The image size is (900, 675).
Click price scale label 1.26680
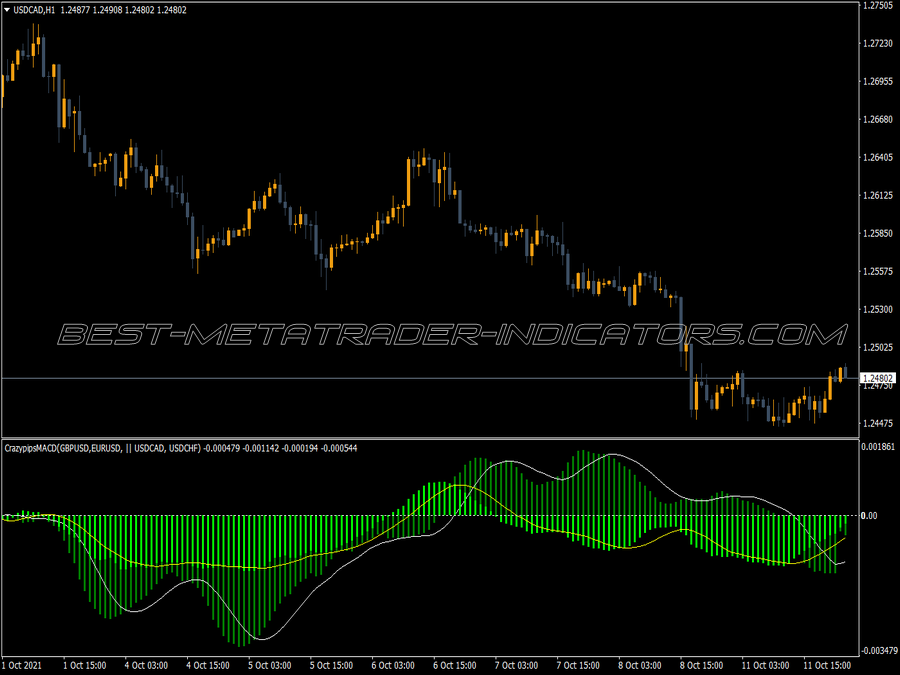point(878,119)
